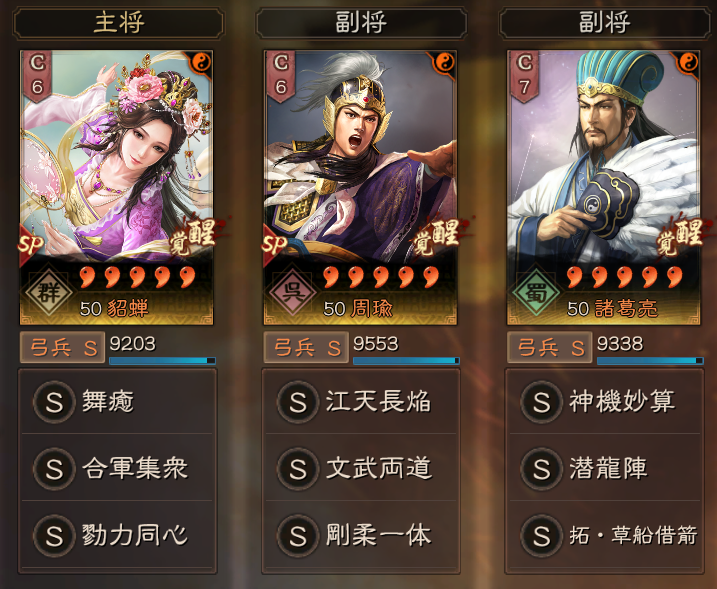This screenshot has height=589, width=717.
Task: Click the 群 faction emblem on 貂蝉's card
Action: click(x=48, y=292)
